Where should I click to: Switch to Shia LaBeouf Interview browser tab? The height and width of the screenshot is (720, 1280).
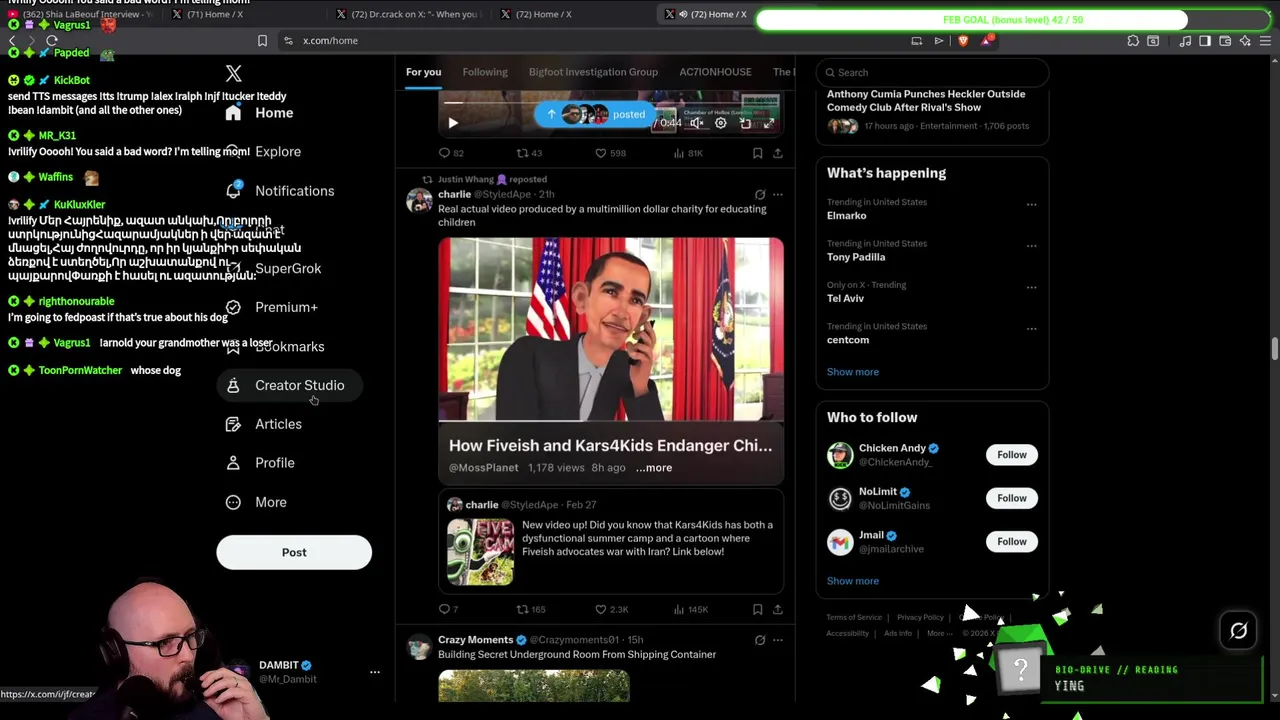coord(82,14)
